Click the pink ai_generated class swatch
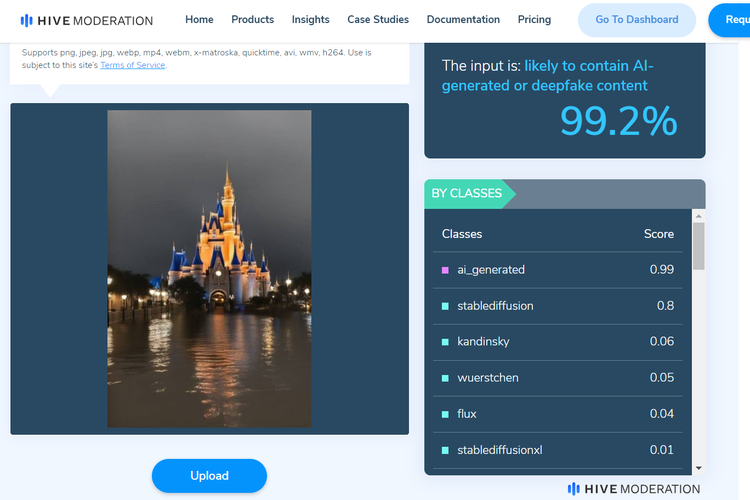 445,270
